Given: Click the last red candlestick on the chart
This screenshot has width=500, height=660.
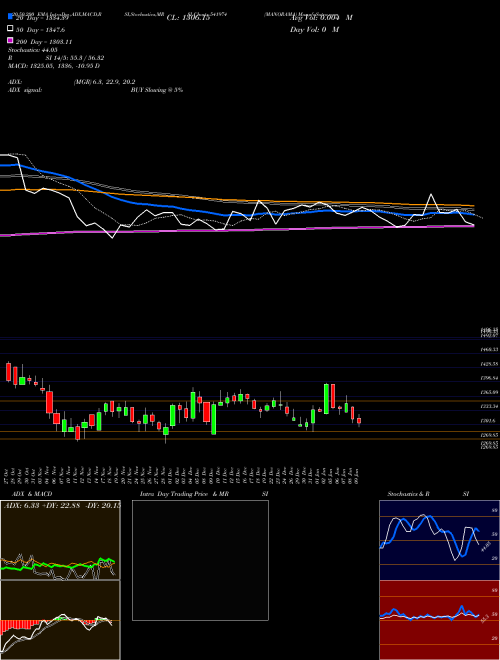Looking at the screenshot, I should [359, 420].
